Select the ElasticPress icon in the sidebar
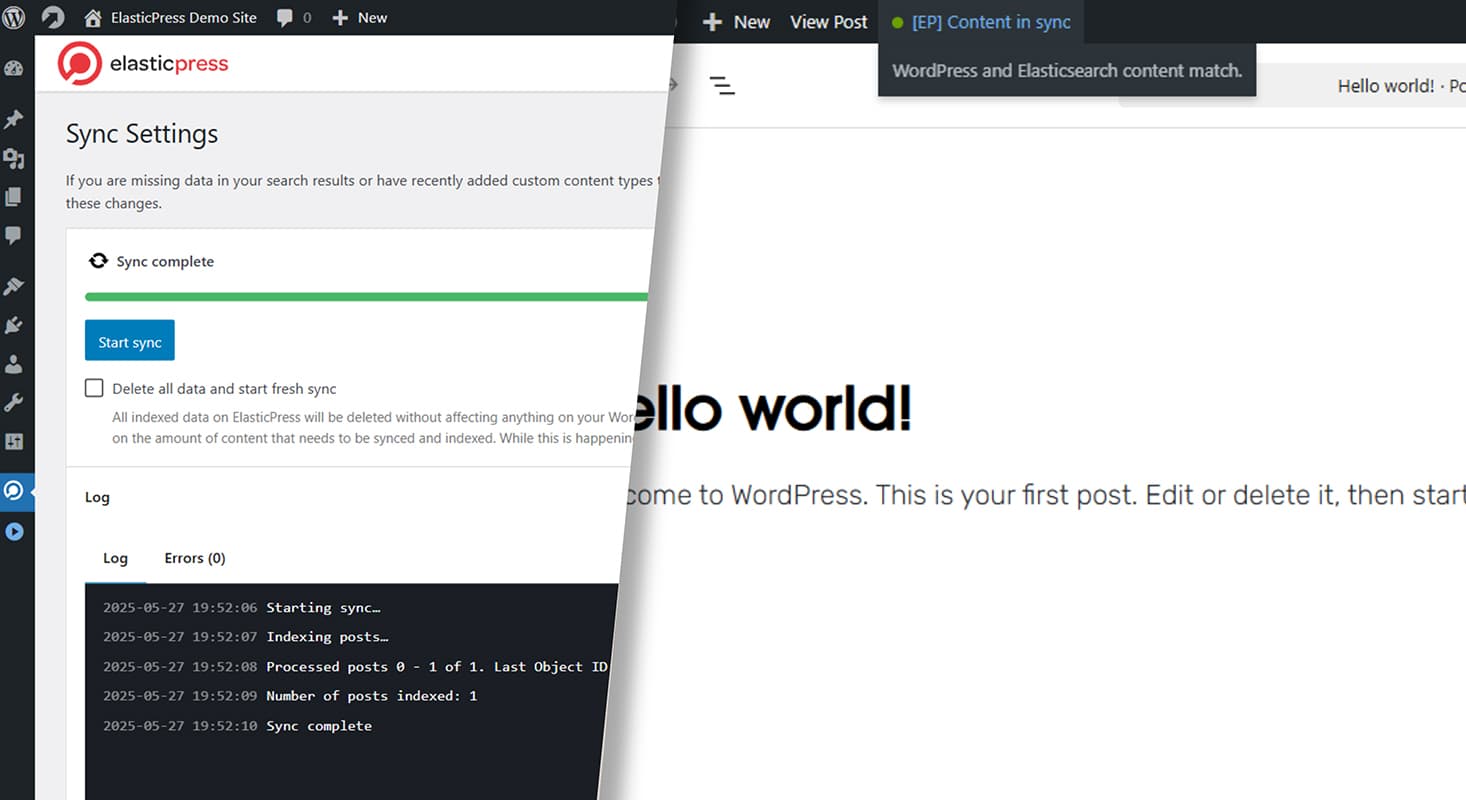The height and width of the screenshot is (800, 1466). point(14,491)
